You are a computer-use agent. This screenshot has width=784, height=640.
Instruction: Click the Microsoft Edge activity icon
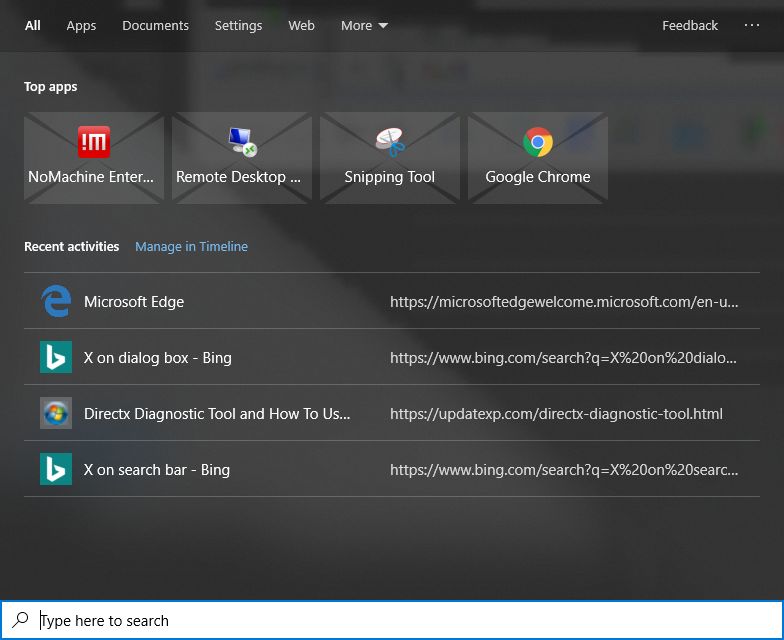[56, 301]
